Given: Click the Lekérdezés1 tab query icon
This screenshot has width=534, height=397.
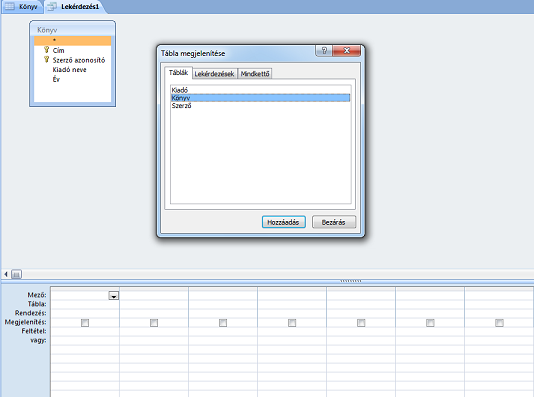Looking at the screenshot, I should 52,6.
